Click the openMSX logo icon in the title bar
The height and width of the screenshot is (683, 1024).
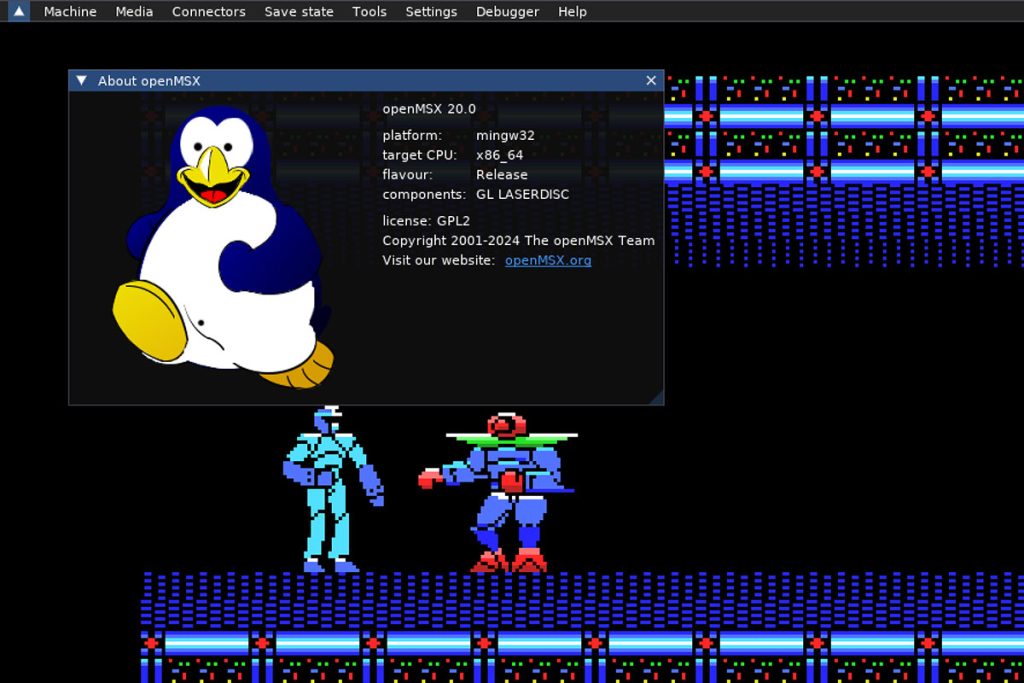[x=16, y=11]
